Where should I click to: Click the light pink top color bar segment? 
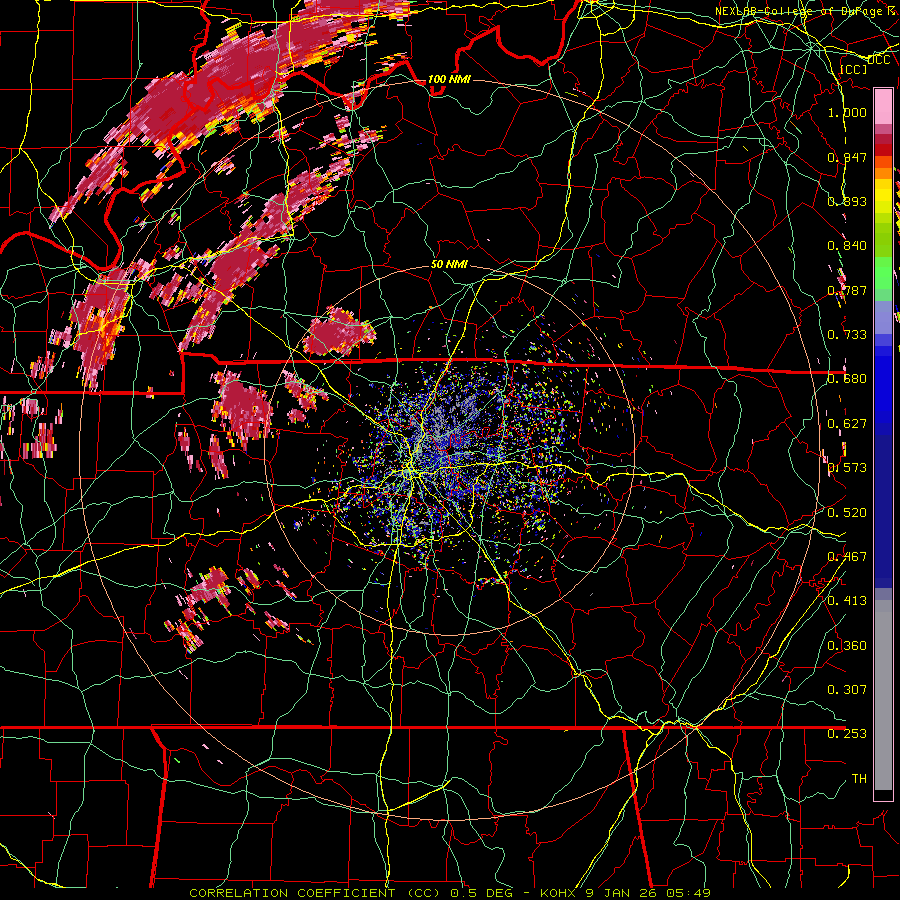coord(883,106)
